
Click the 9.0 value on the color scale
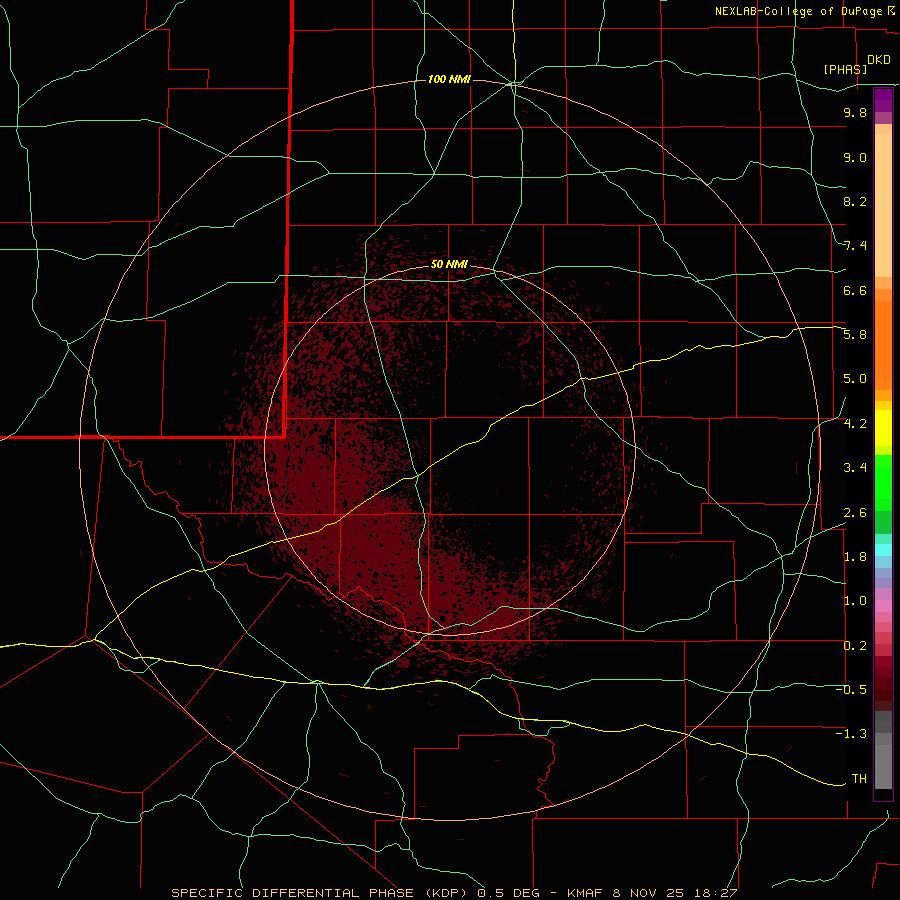[855, 157]
